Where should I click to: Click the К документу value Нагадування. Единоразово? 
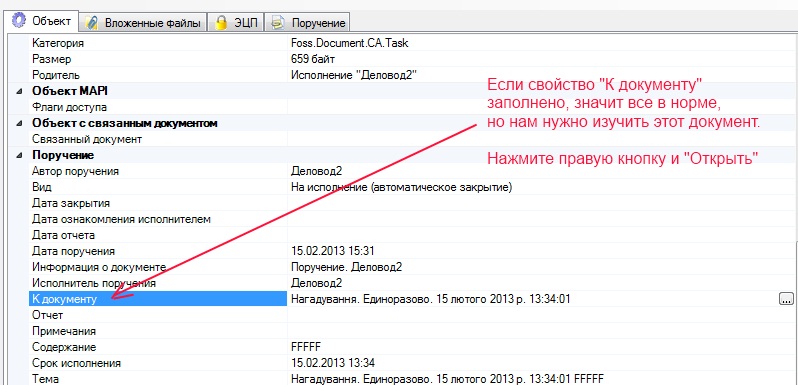[431, 299]
